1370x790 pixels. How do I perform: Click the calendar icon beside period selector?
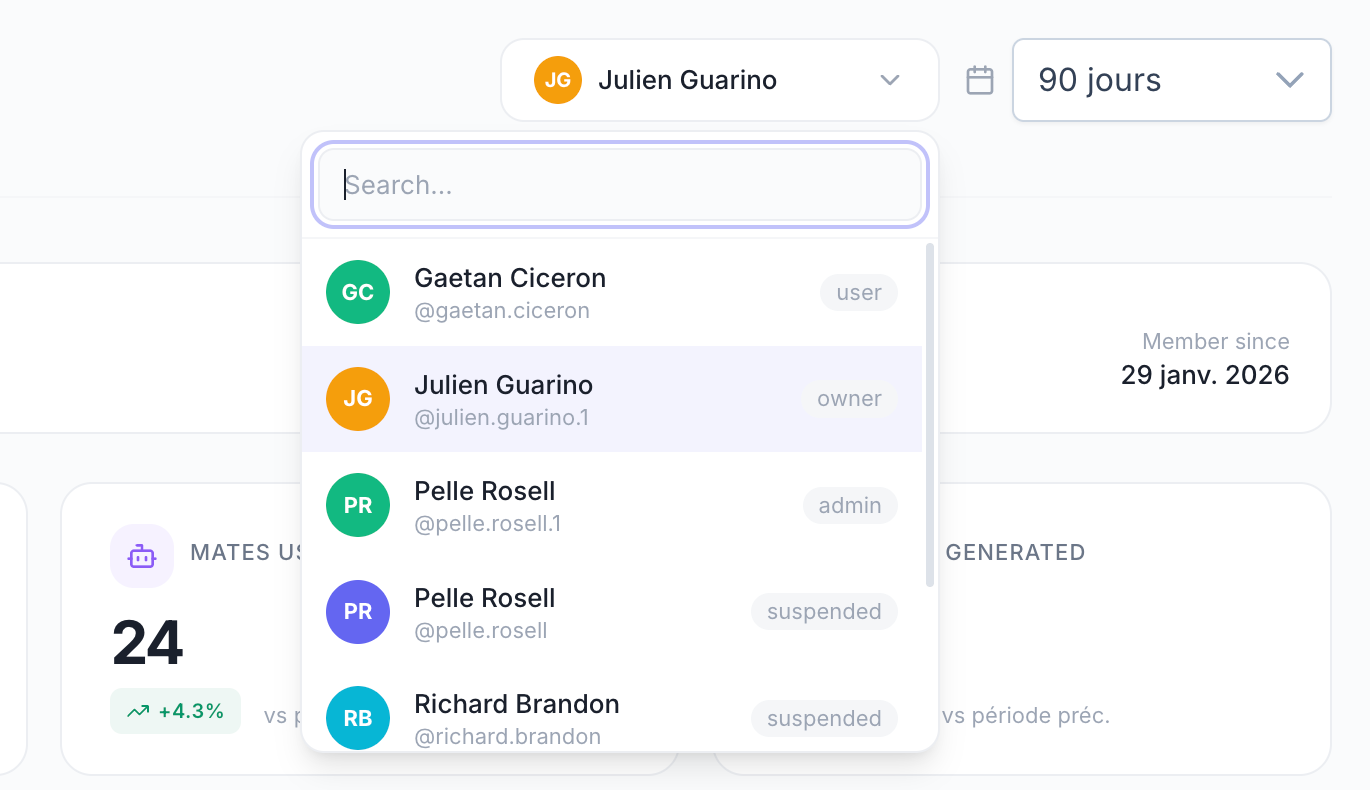[x=980, y=80]
